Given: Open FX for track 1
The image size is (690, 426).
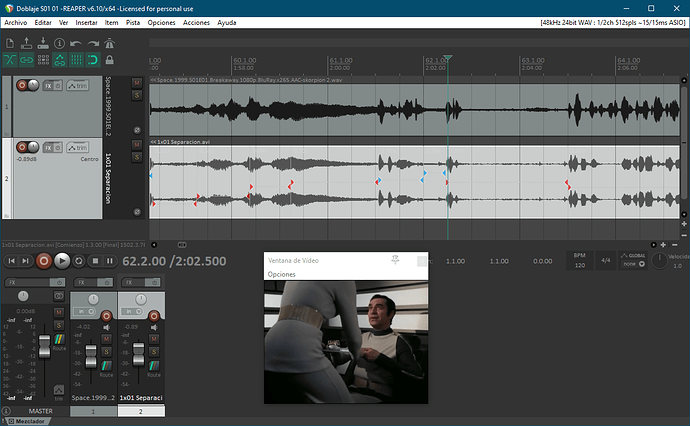Looking at the screenshot, I should (48, 86).
